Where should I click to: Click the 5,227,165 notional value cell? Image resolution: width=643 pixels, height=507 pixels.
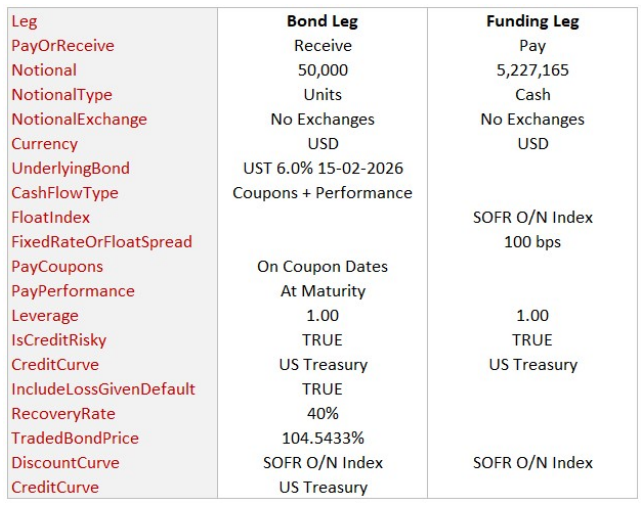(x=532, y=70)
